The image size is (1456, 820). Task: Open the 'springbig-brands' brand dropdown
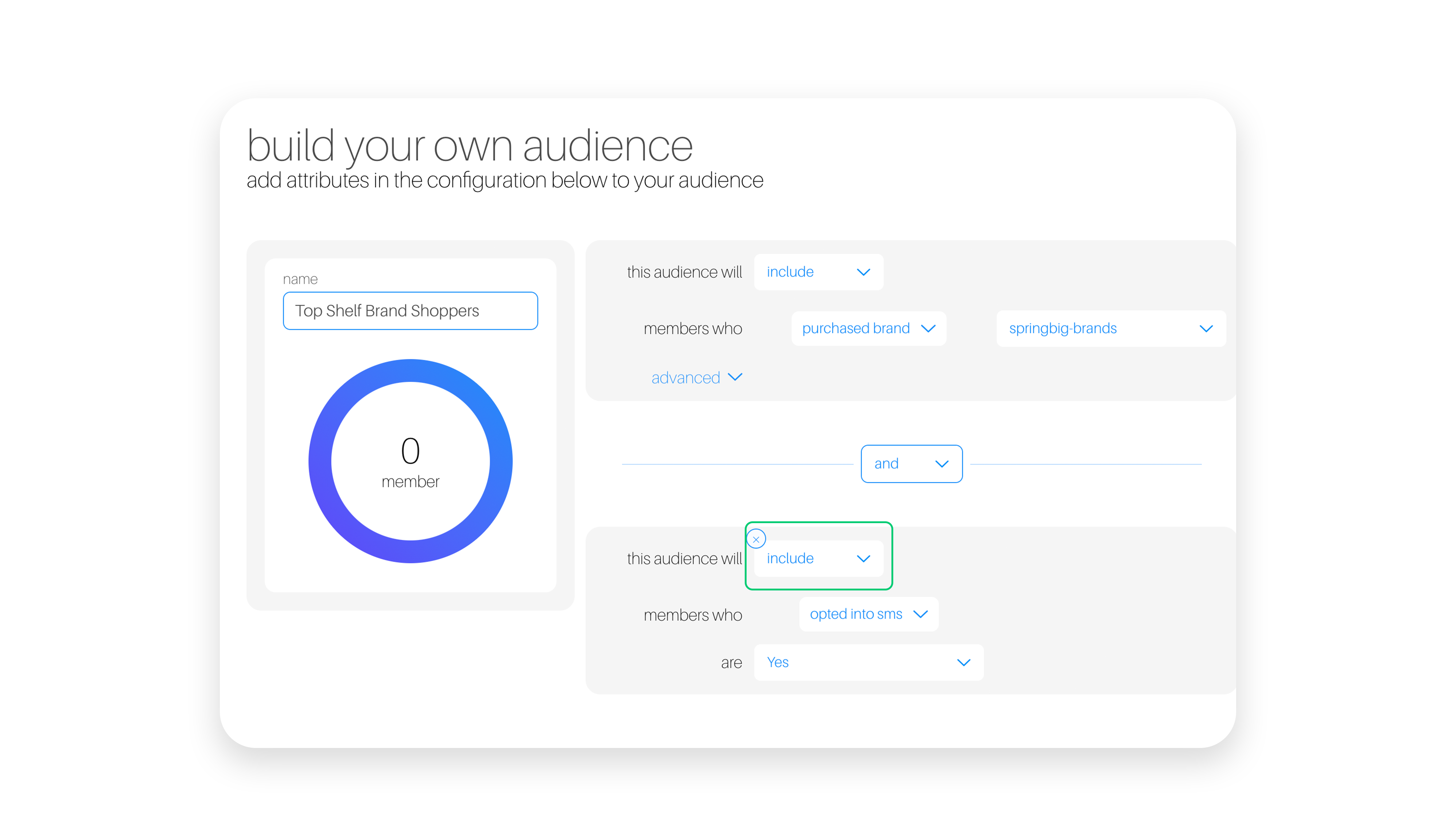(x=1111, y=329)
